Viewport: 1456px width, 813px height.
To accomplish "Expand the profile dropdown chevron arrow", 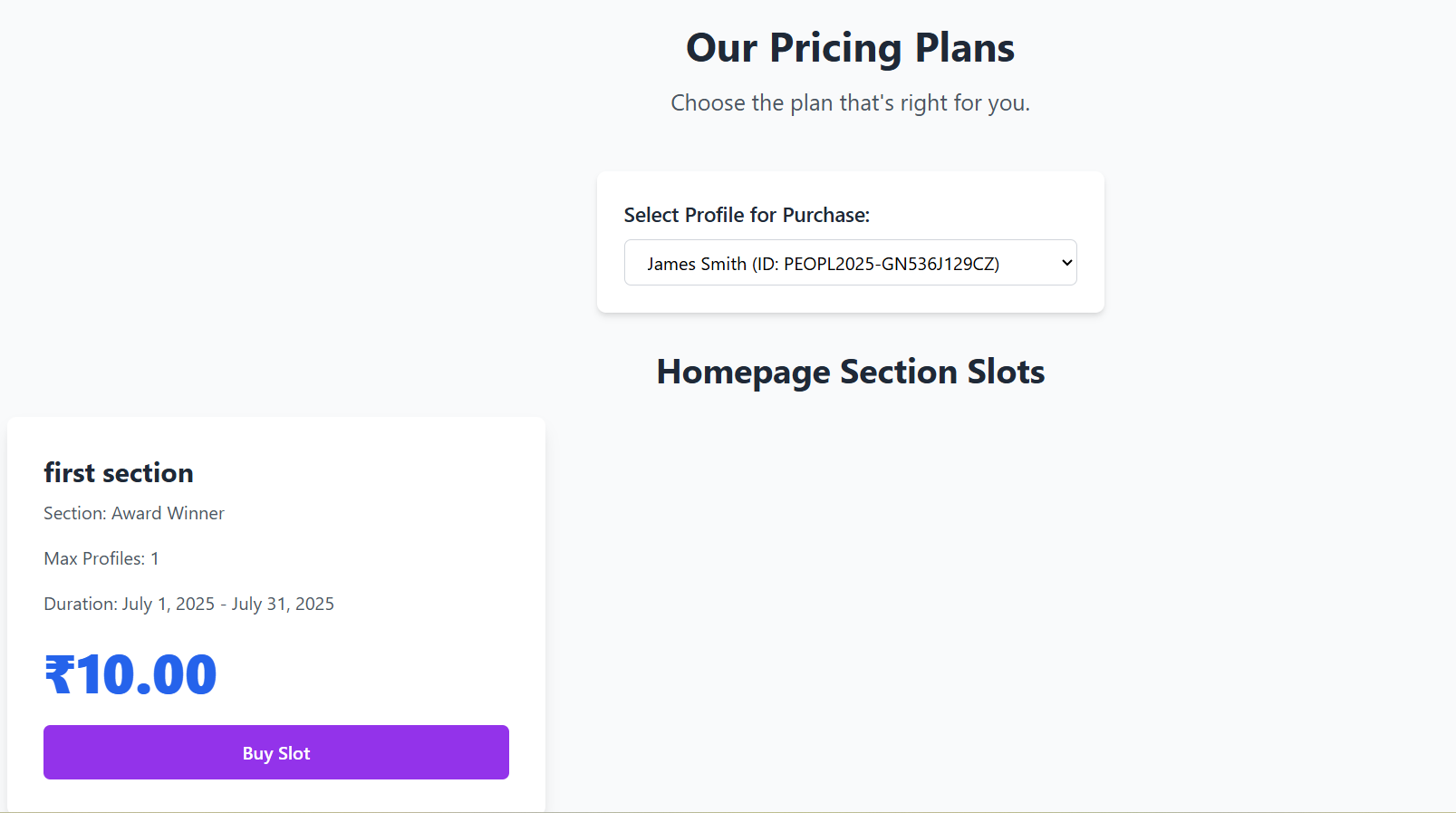I will point(1066,263).
